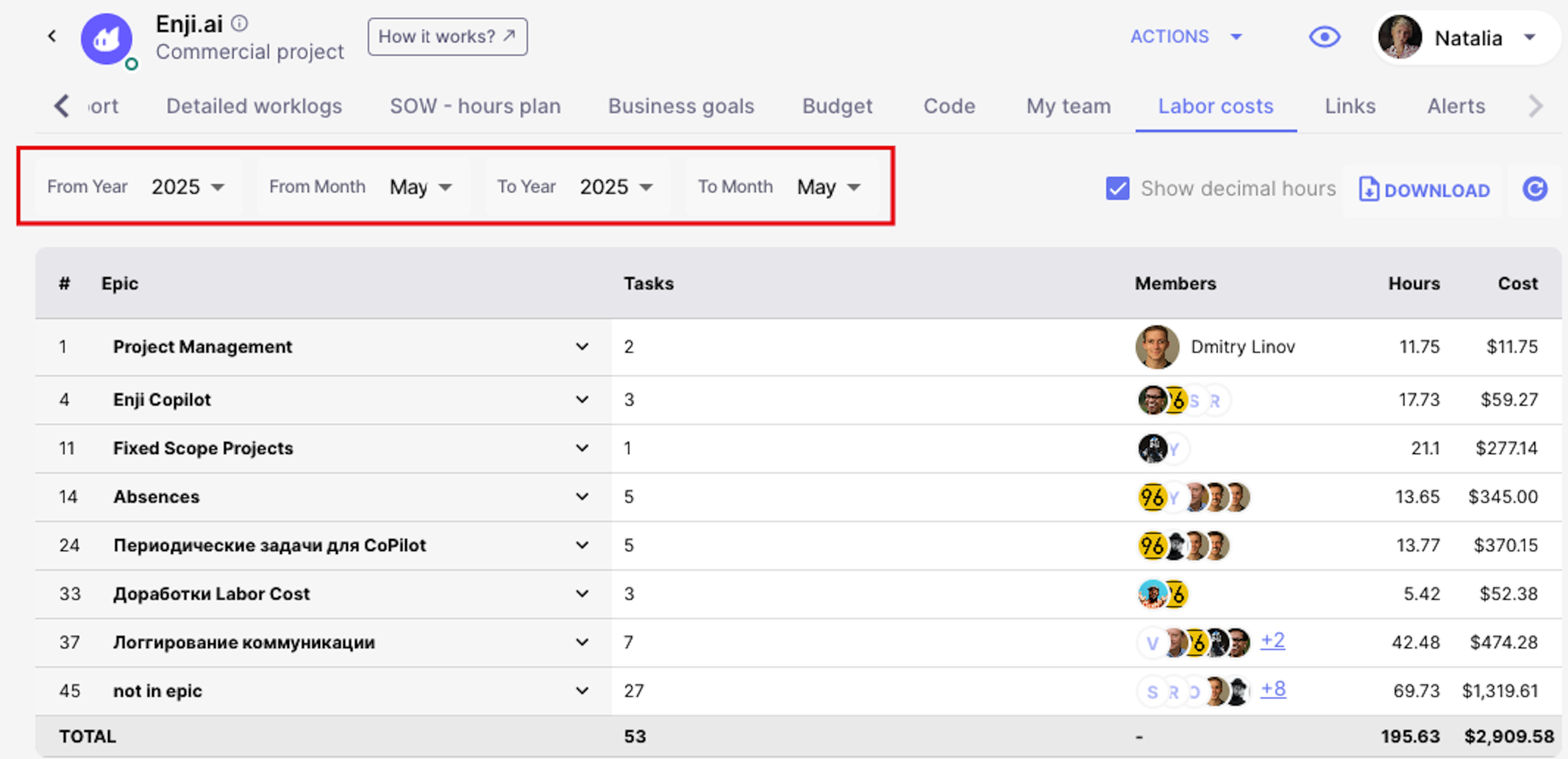Uncheck Show decimal hours checkbox
This screenshot has height=759, width=1568.
(1117, 188)
